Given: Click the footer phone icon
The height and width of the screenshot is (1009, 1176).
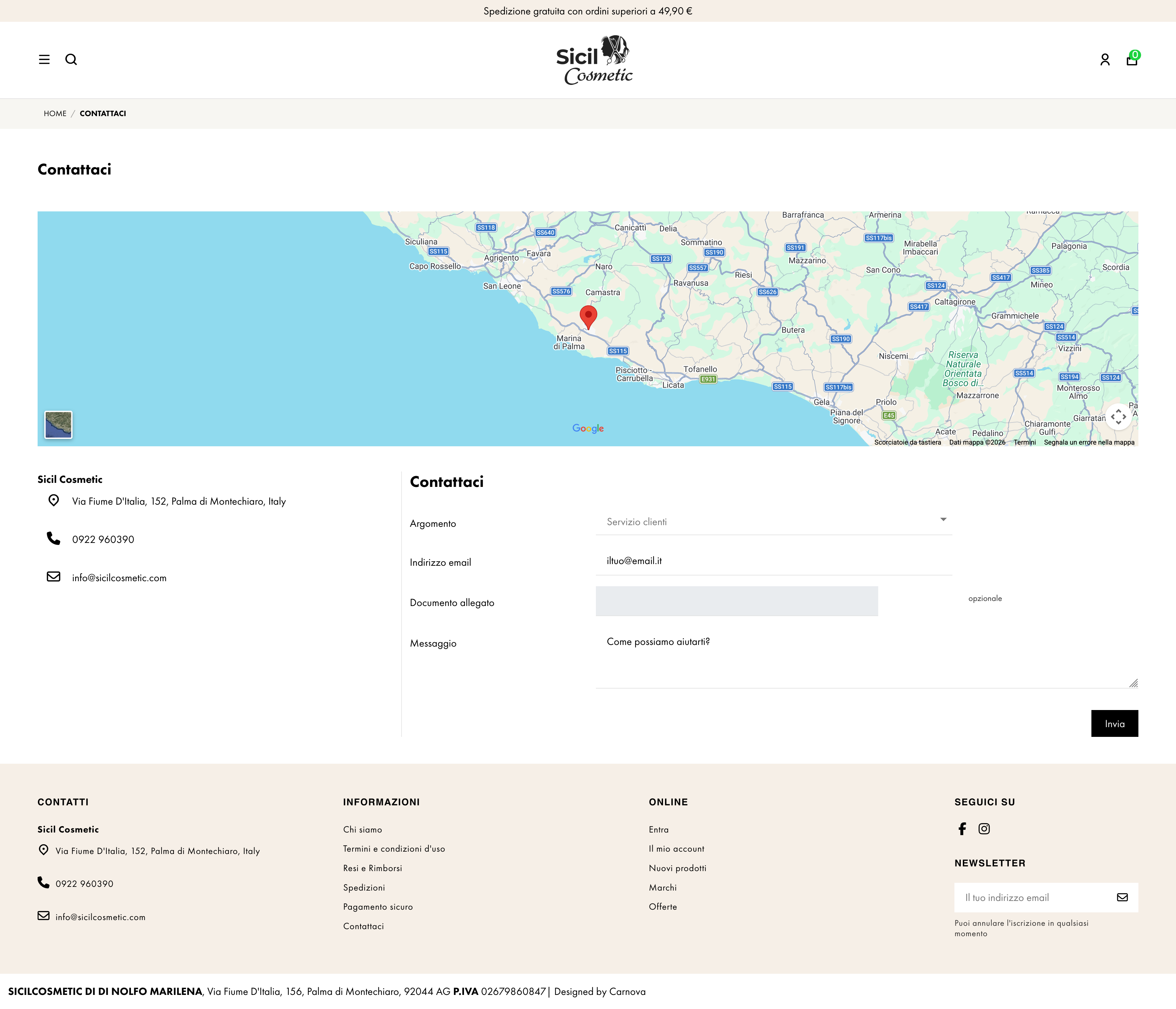Looking at the screenshot, I should click(x=43, y=882).
